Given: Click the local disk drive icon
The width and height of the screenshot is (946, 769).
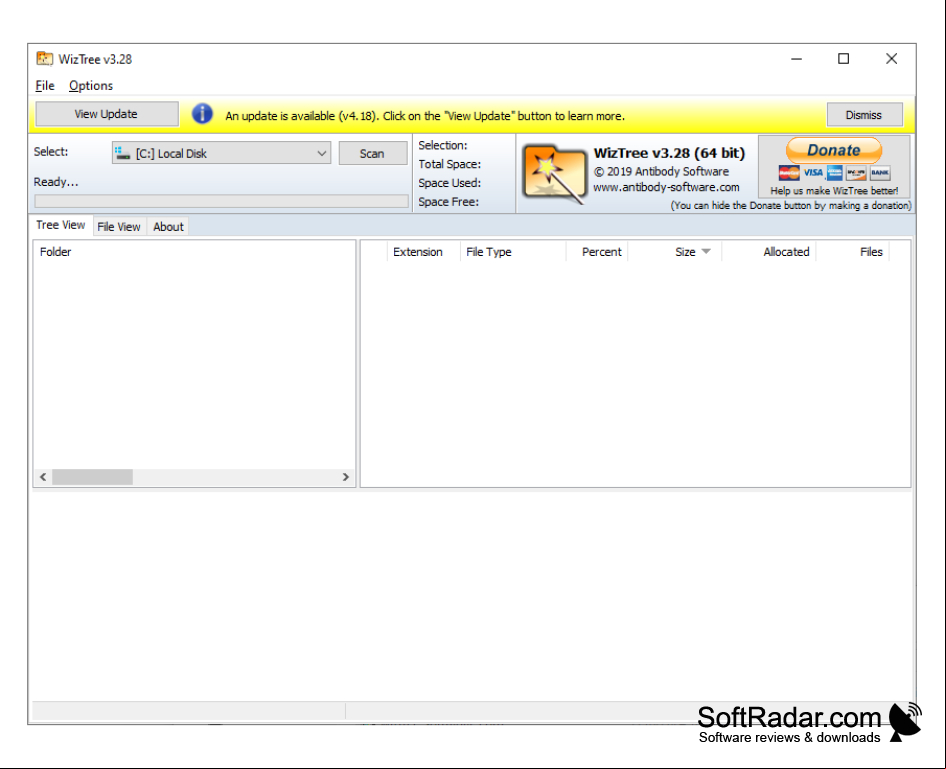Looking at the screenshot, I should (122, 153).
